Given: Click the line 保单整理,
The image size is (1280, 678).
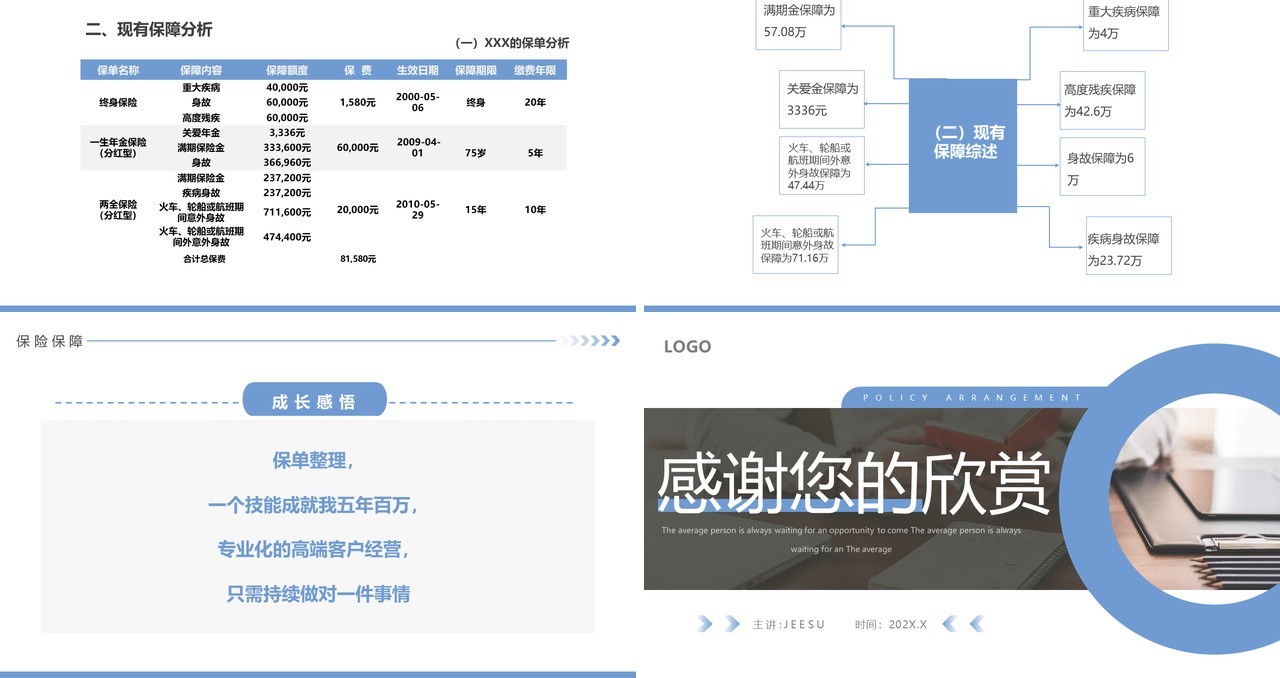Looking at the screenshot, I should coord(314,460).
